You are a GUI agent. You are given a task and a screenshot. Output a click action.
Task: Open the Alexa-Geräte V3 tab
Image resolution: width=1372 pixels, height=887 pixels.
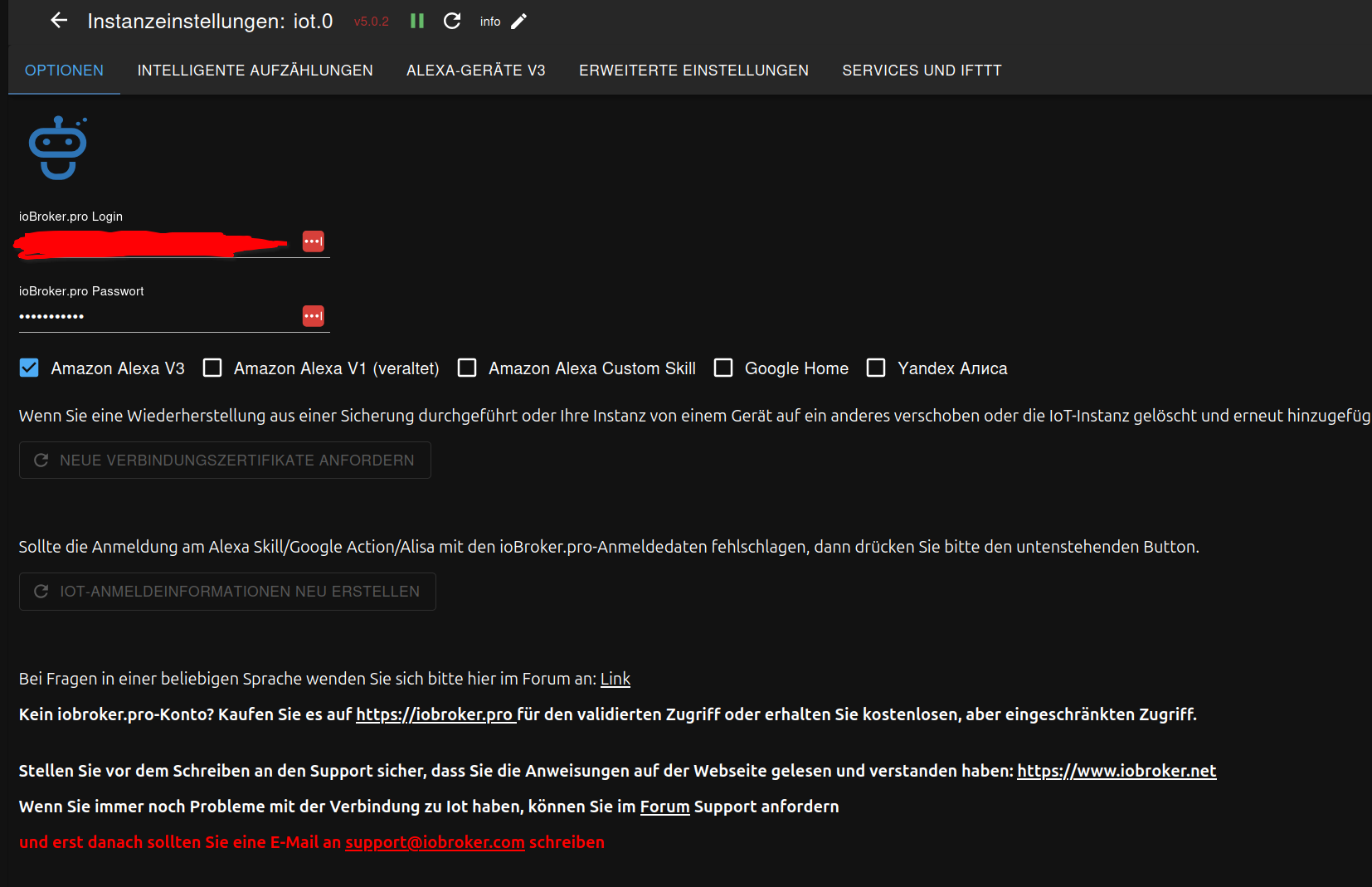(475, 71)
